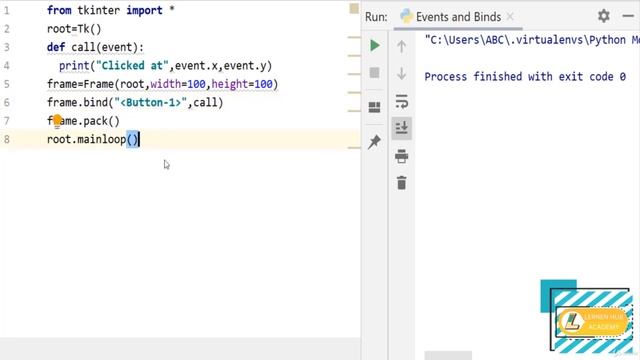Click the down arrow in Run panel
Screen dimensions: 640x360
tap(402, 73)
